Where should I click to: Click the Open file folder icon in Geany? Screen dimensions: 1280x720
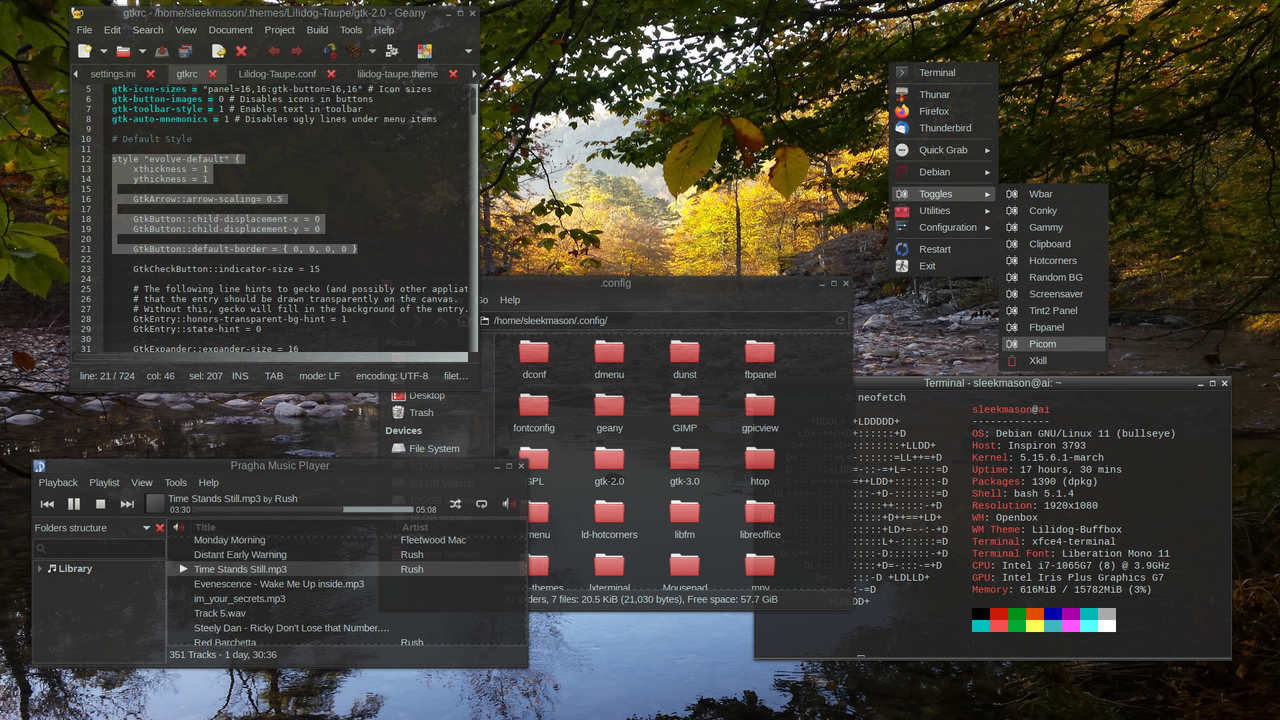[123, 51]
